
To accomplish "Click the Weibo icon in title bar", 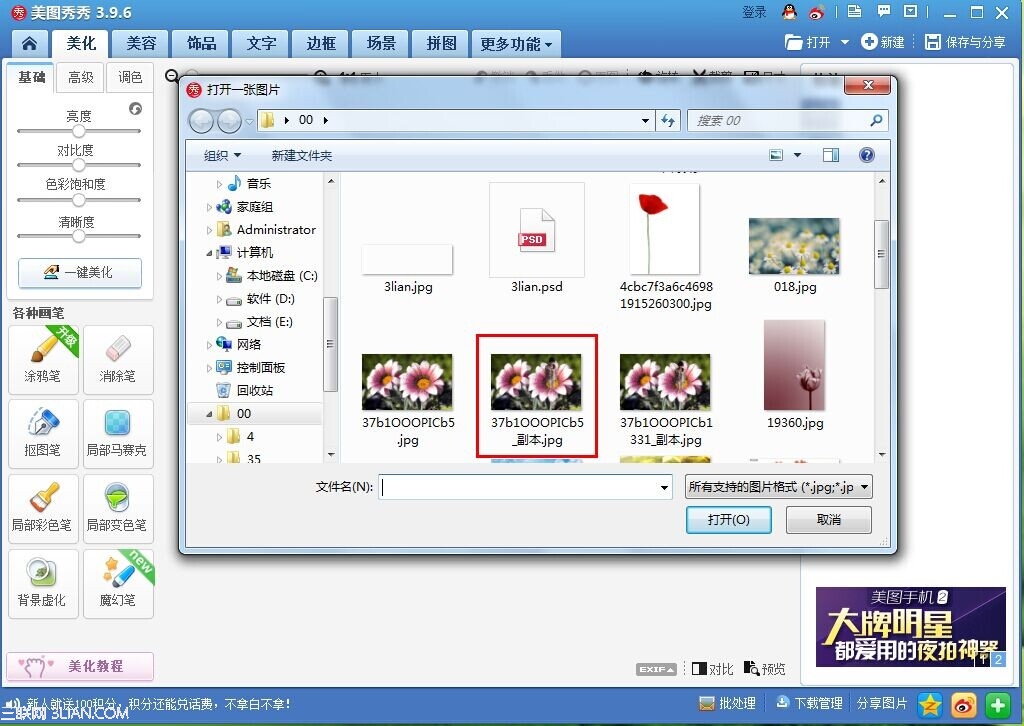I will pyautogui.click(x=816, y=12).
